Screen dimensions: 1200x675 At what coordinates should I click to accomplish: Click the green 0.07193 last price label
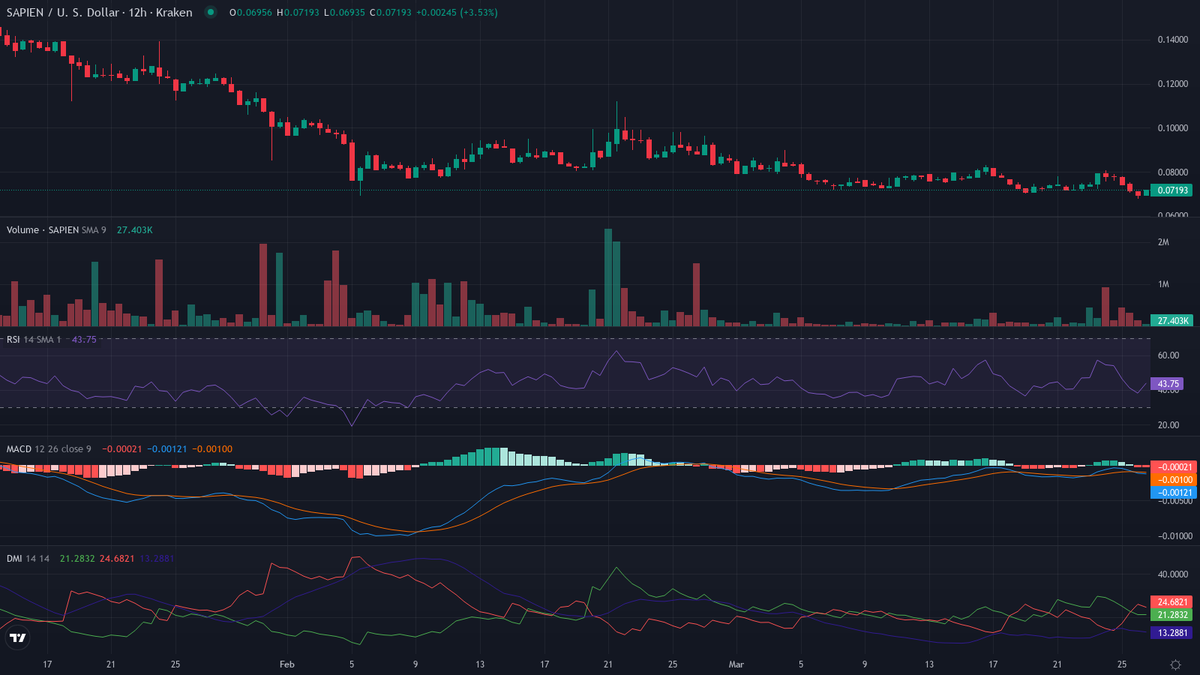pyautogui.click(x=1172, y=190)
